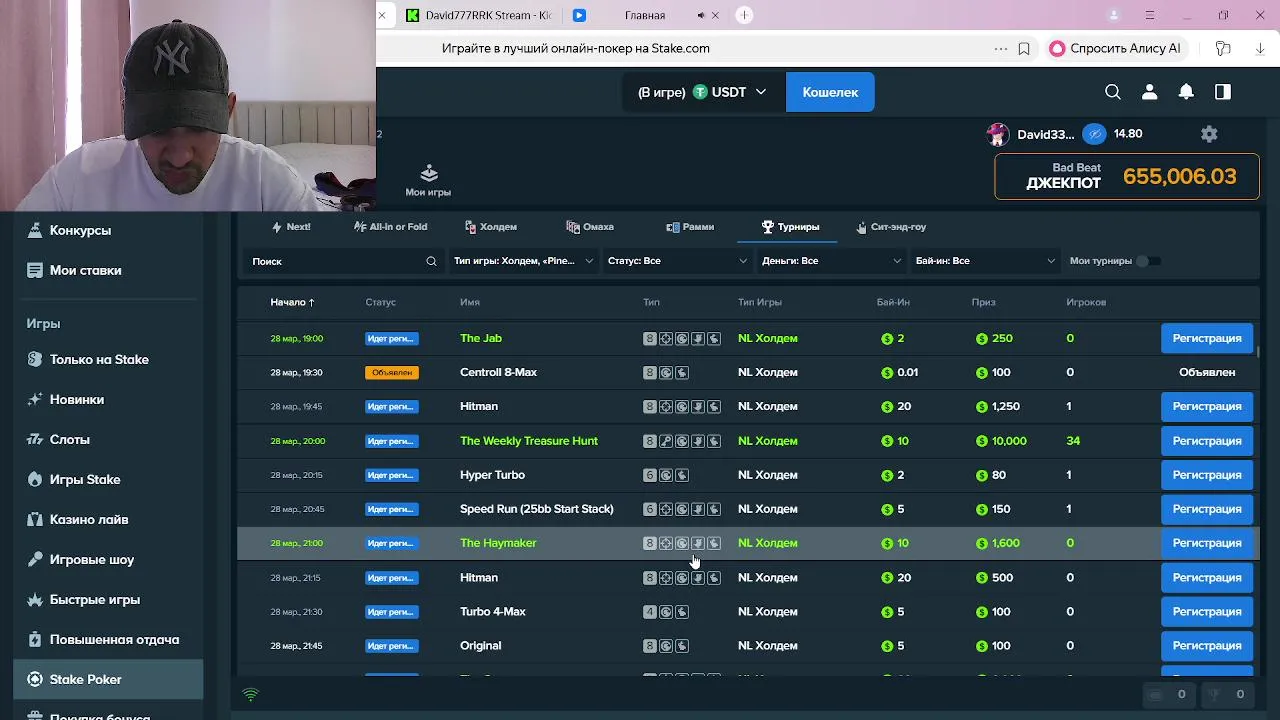Open the Centroll 8-Max tournament row
Viewport: 1280px width, 720px height.
coord(748,372)
